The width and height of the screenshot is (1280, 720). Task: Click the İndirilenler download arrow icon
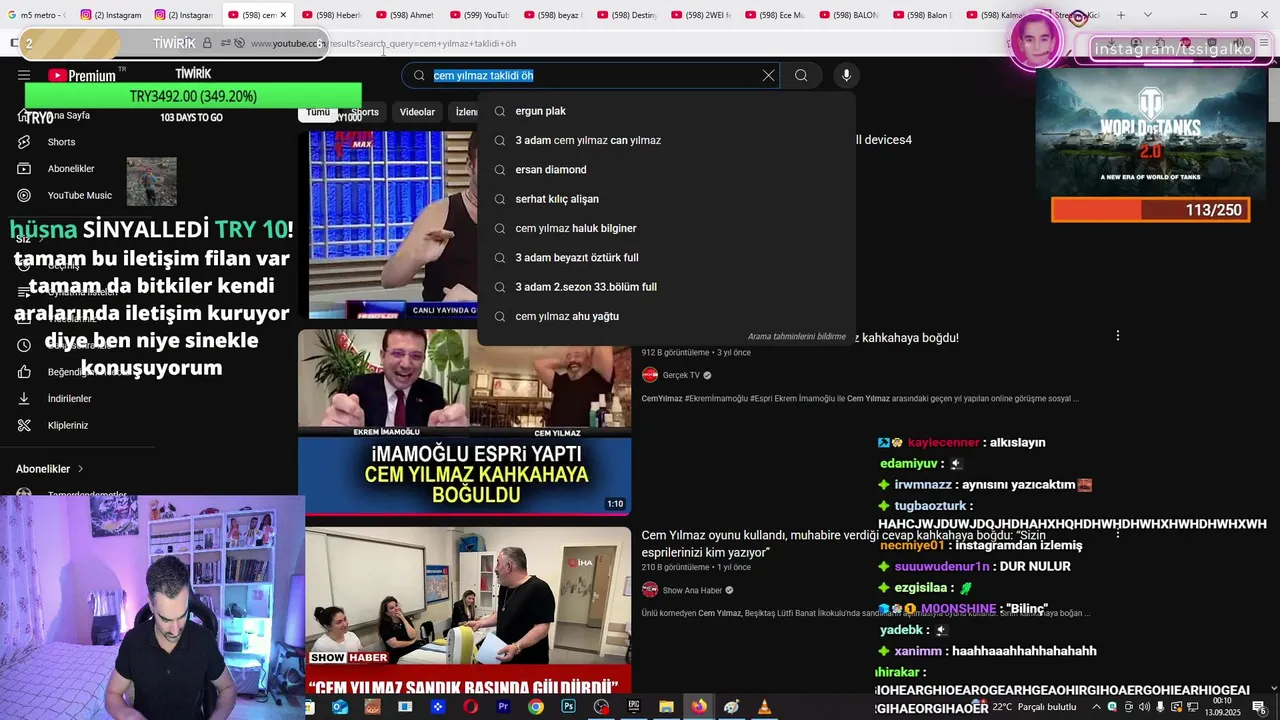(x=25, y=398)
